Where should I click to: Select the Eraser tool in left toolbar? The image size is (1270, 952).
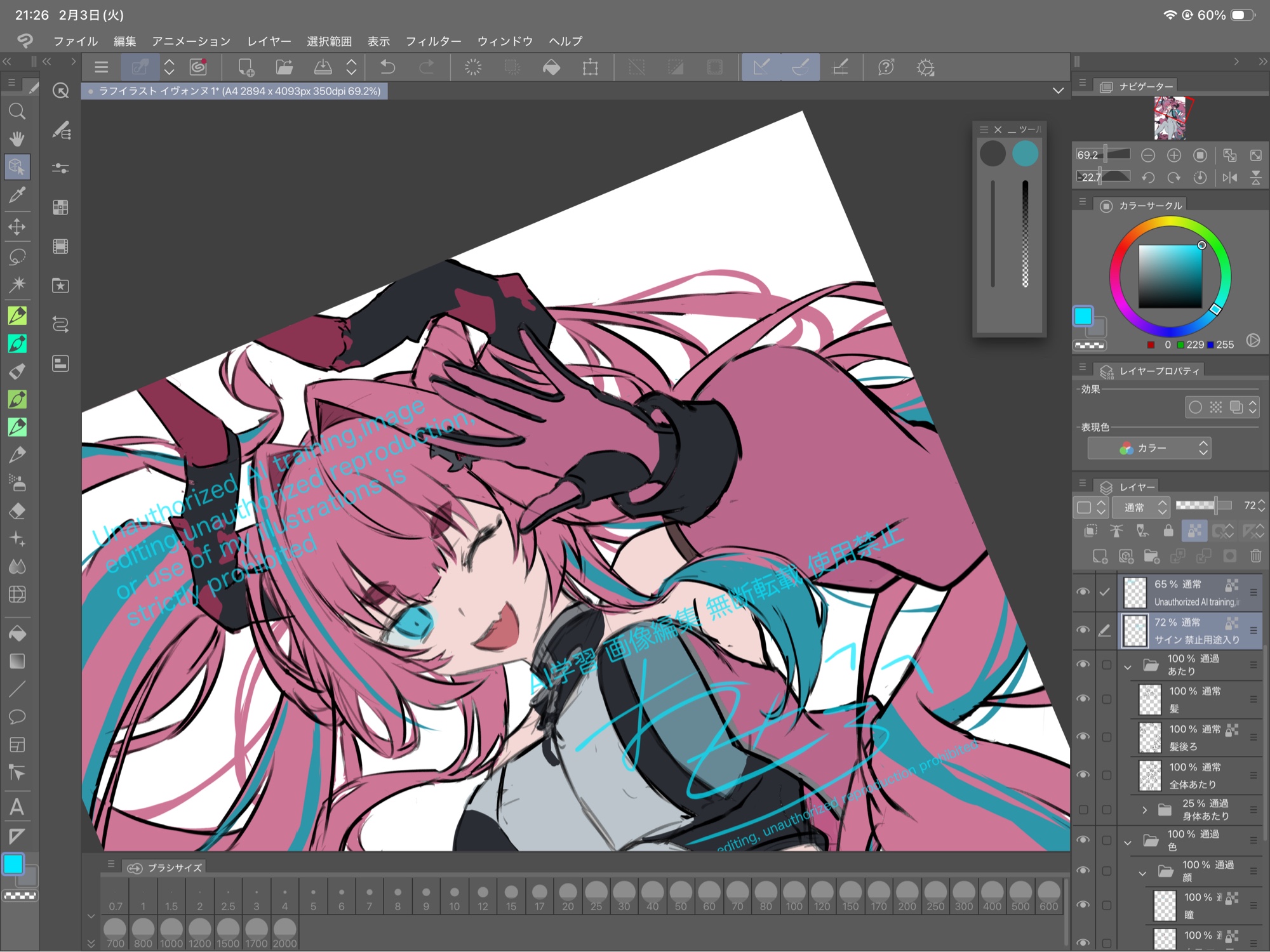pos(17,511)
